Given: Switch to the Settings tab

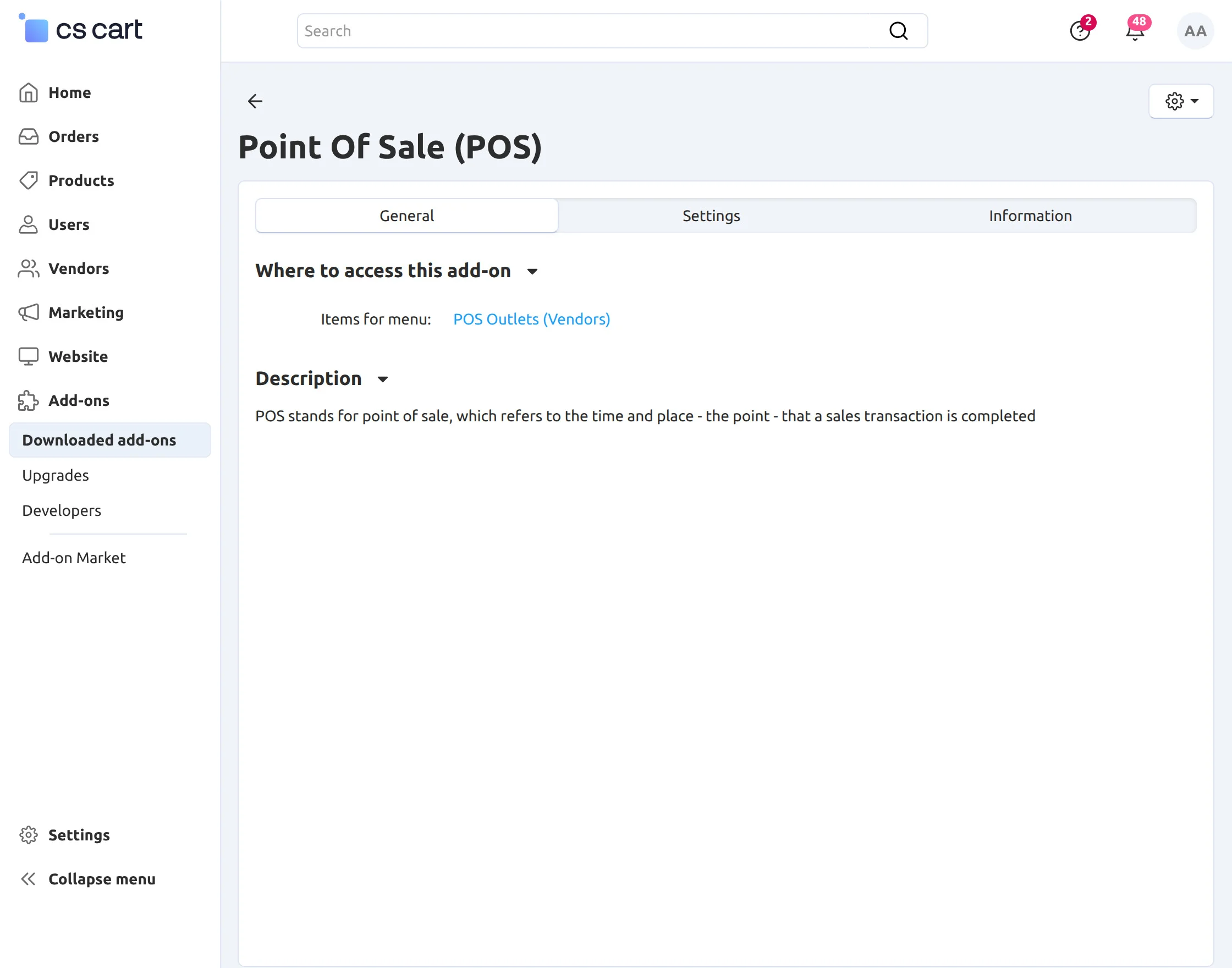Looking at the screenshot, I should tap(711, 216).
